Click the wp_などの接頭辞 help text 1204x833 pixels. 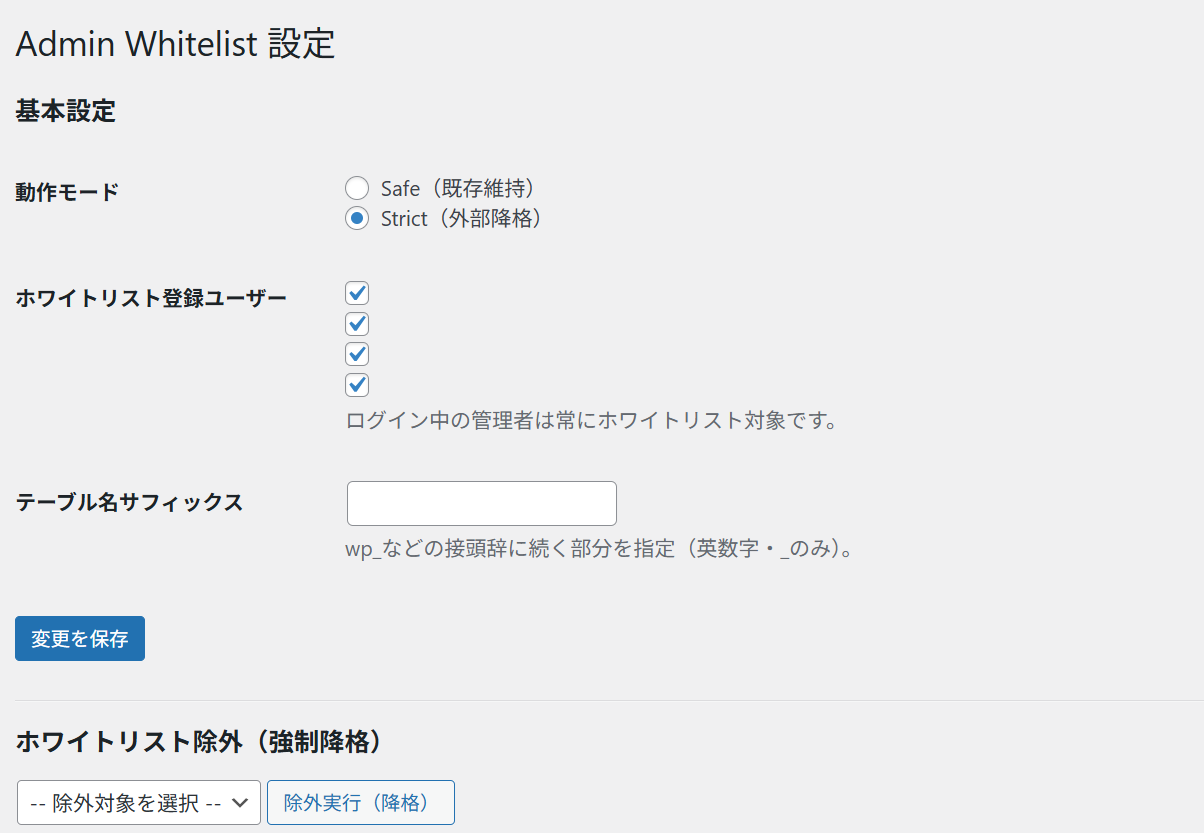tap(598, 549)
